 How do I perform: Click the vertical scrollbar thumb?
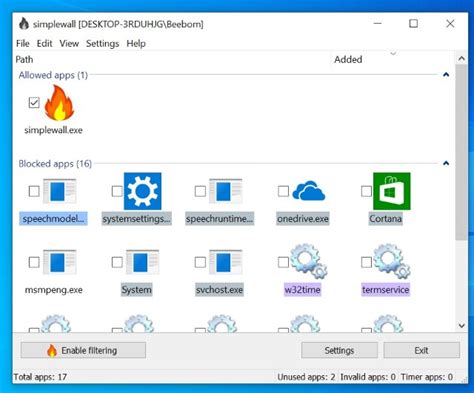coord(461,152)
